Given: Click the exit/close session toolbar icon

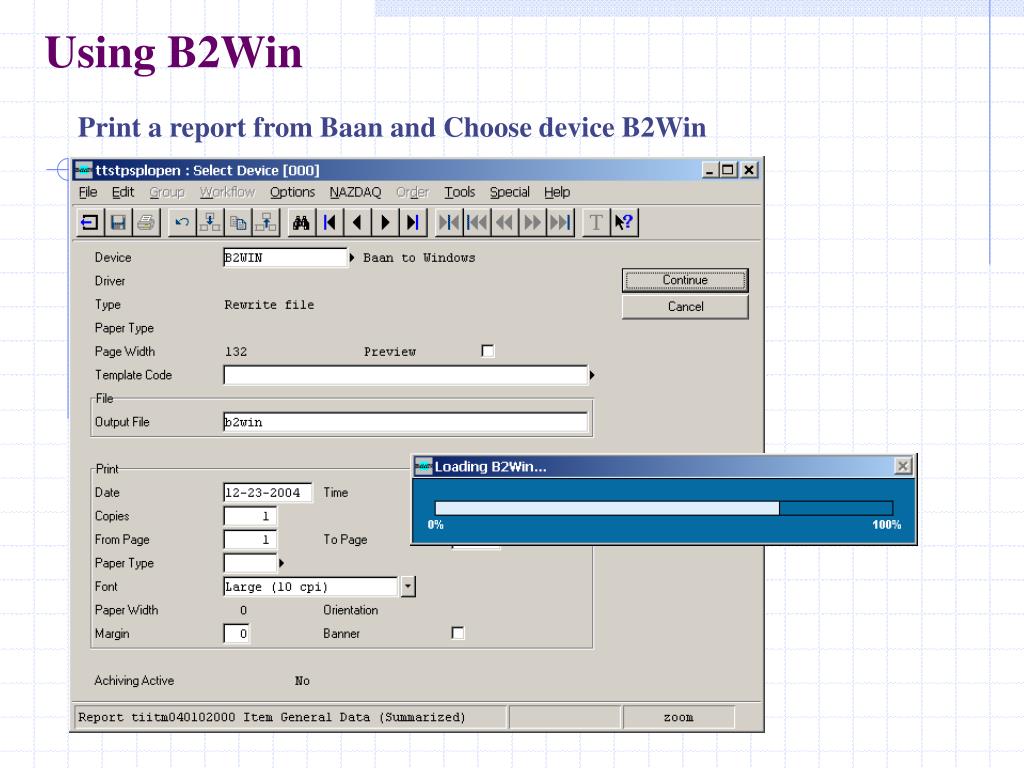Looking at the screenshot, I should pos(89,223).
